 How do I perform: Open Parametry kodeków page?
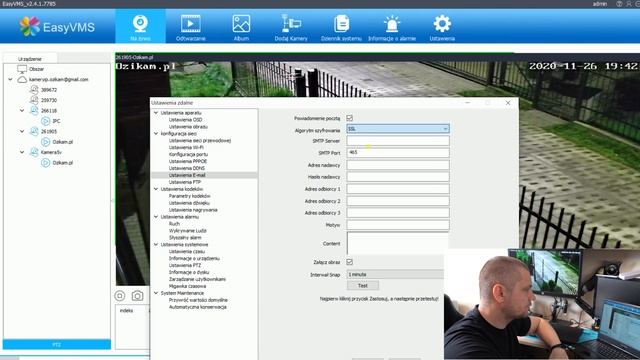pyautogui.click(x=189, y=196)
